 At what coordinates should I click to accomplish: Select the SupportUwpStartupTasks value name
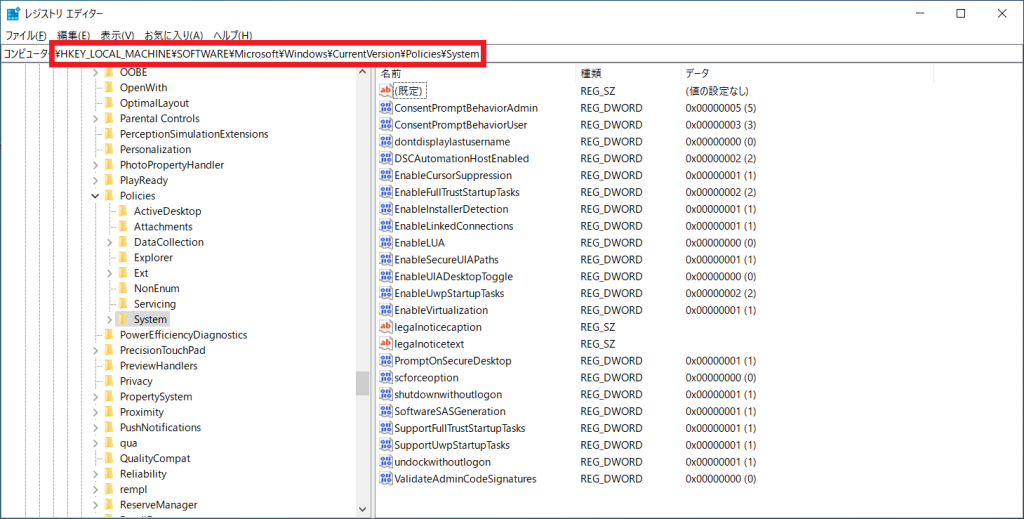[x=452, y=445]
